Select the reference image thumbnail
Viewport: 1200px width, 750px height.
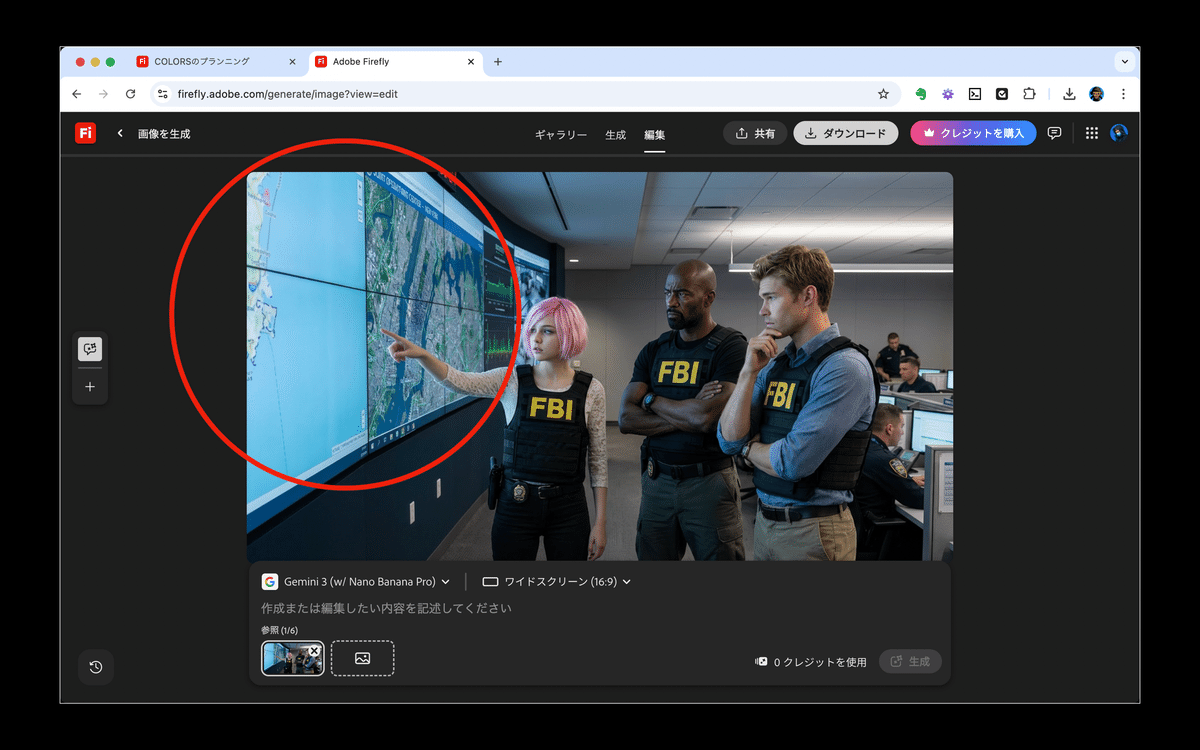click(292, 658)
